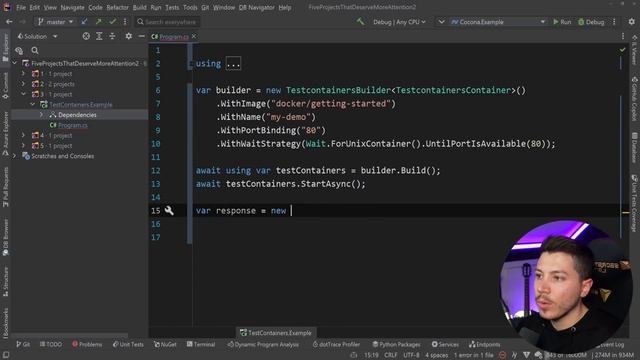Open the TODO tool window
The width and height of the screenshot is (640, 360).
(51, 344)
